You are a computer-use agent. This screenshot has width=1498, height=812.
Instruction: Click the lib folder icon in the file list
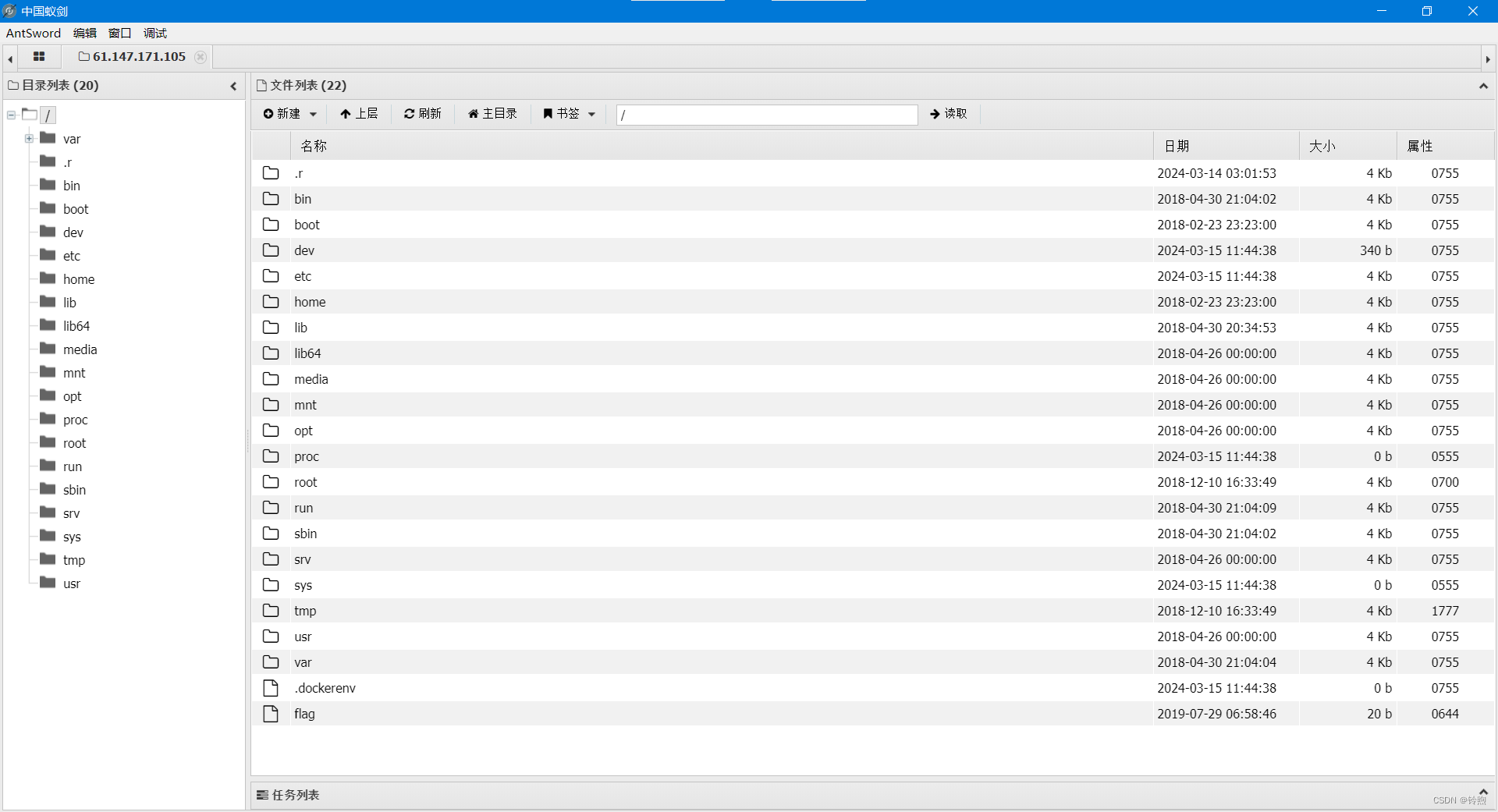tap(271, 328)
